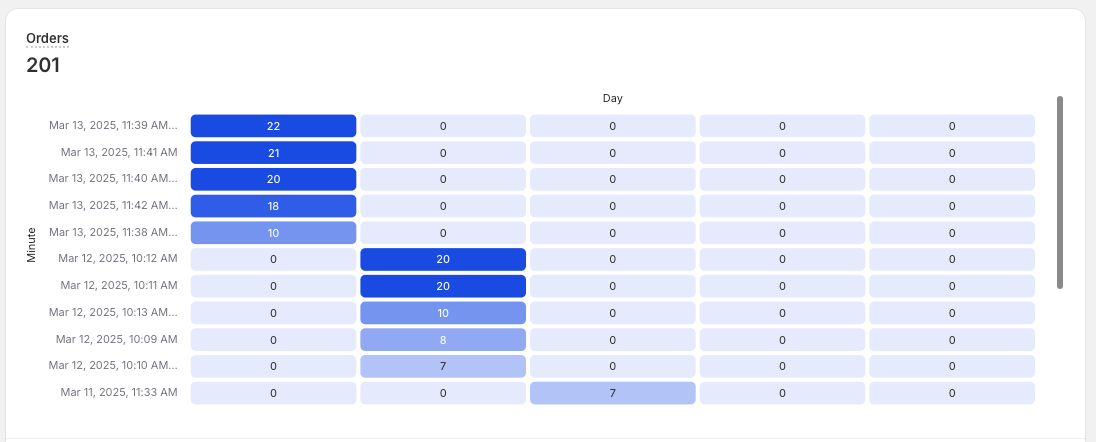Click the cell with 18 orders

[273, 206]
